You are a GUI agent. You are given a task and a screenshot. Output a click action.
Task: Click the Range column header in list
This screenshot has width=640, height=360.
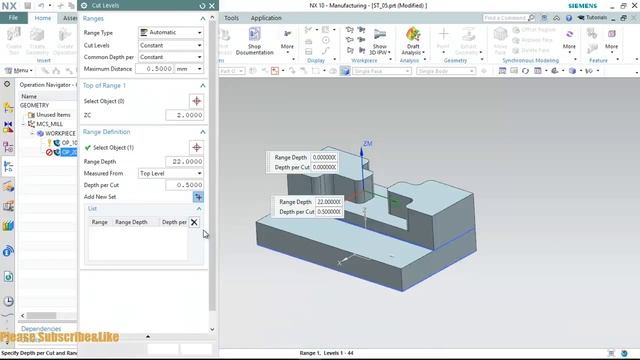click(x=100, y=222)
